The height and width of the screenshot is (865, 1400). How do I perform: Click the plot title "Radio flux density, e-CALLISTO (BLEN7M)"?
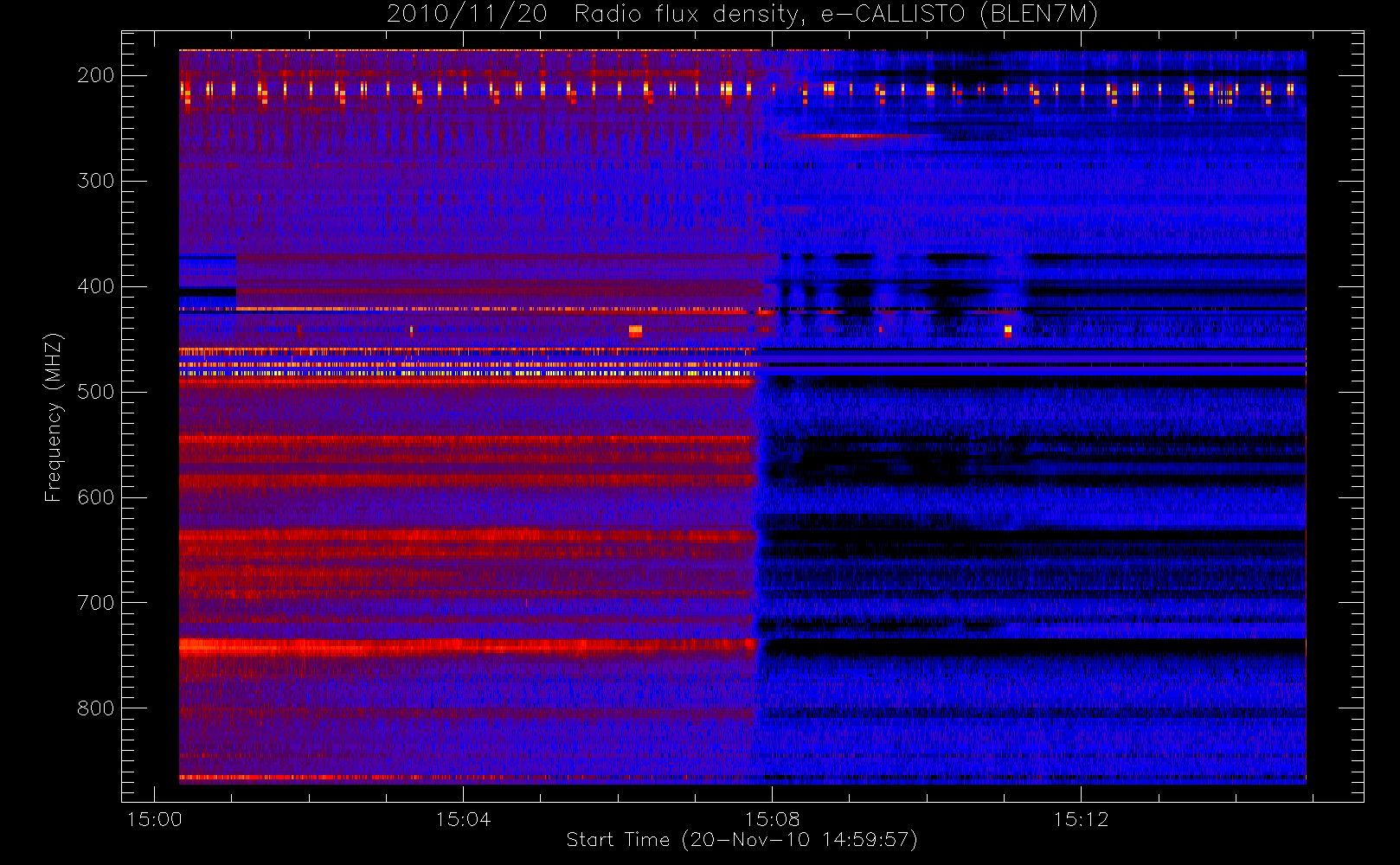click(836, 14)
